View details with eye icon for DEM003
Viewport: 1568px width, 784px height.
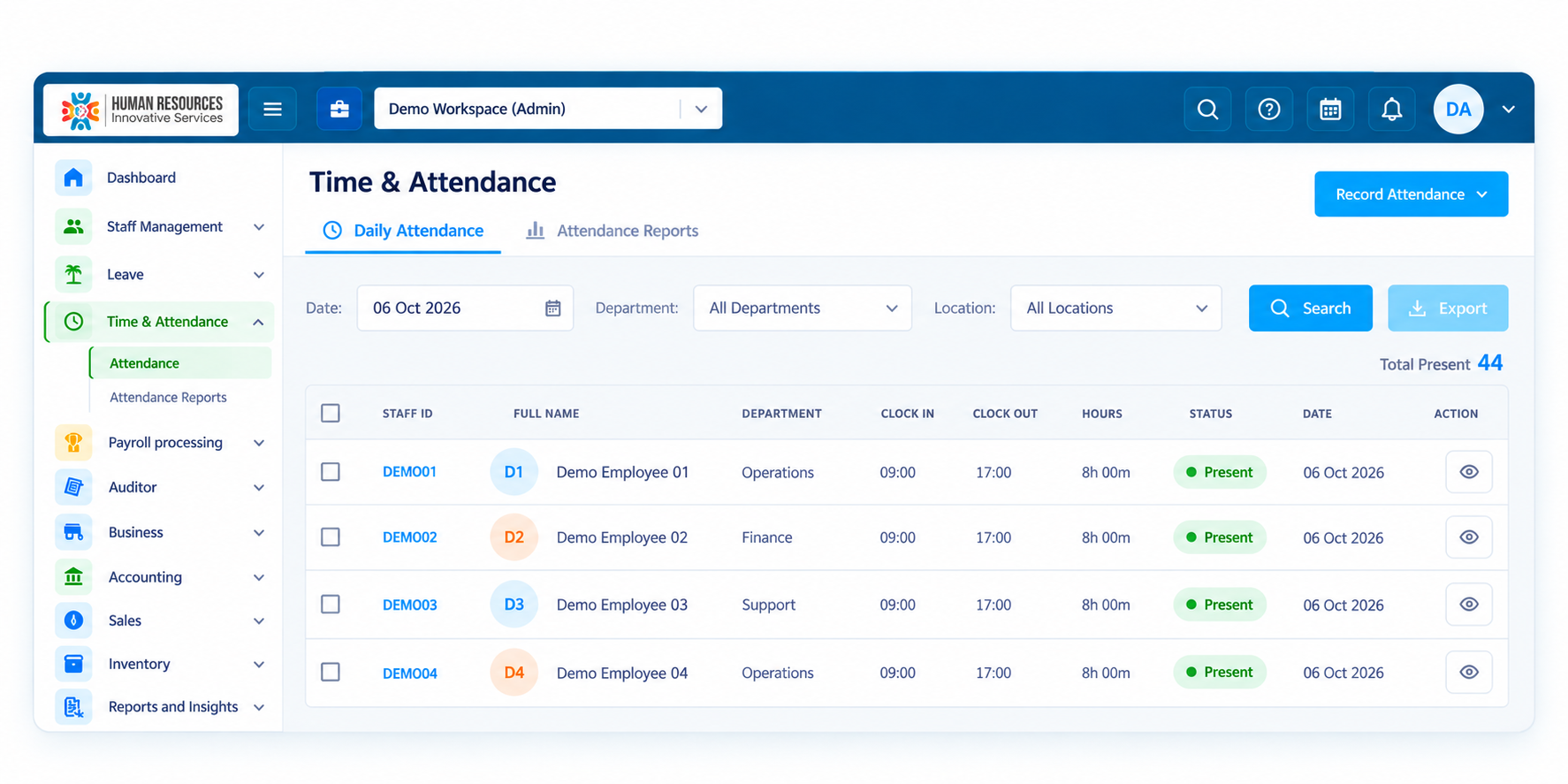click(x=1469, y=605)
